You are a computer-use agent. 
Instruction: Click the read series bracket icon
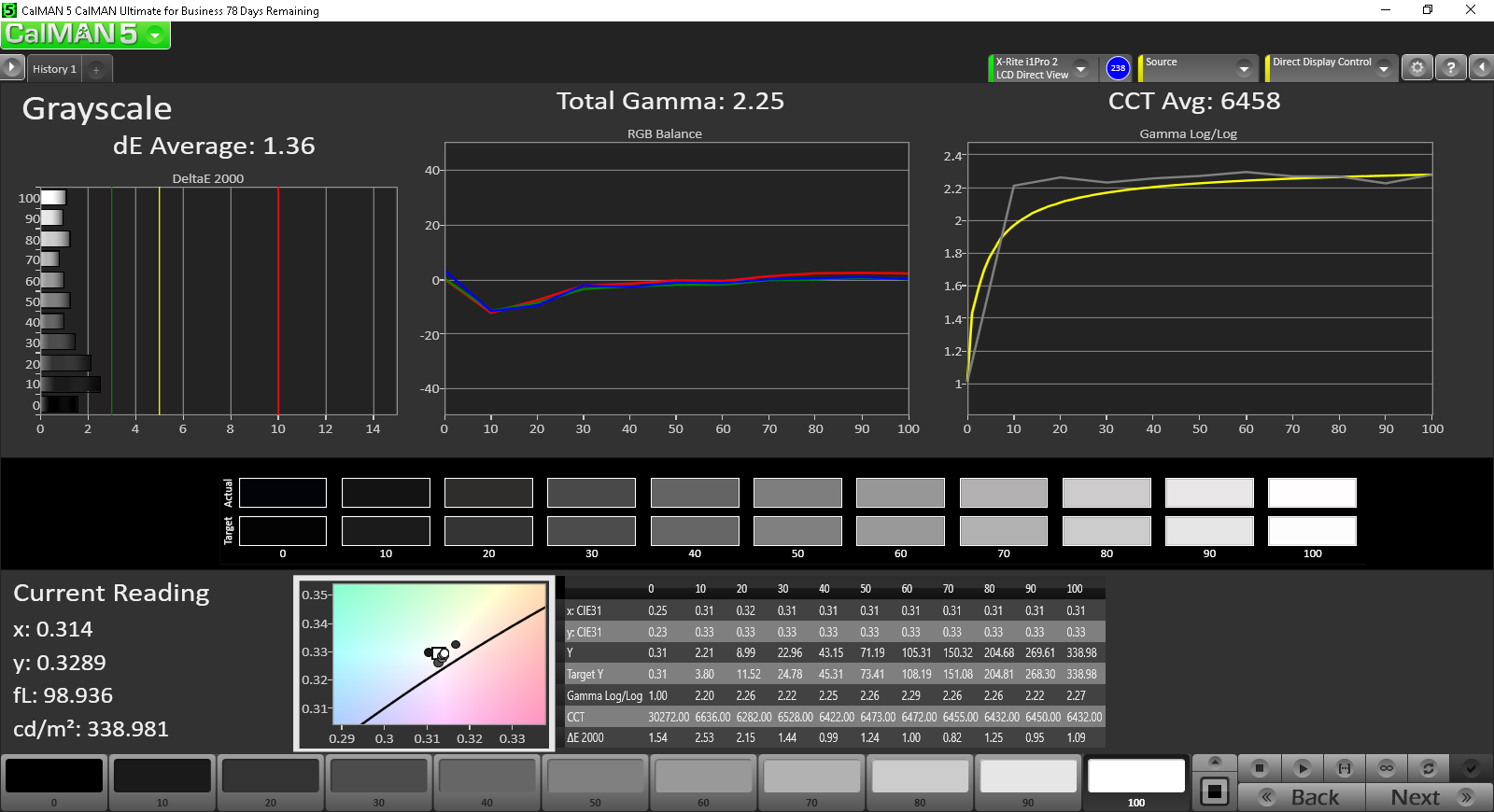pyautogui.click(x=1344, y=768)
